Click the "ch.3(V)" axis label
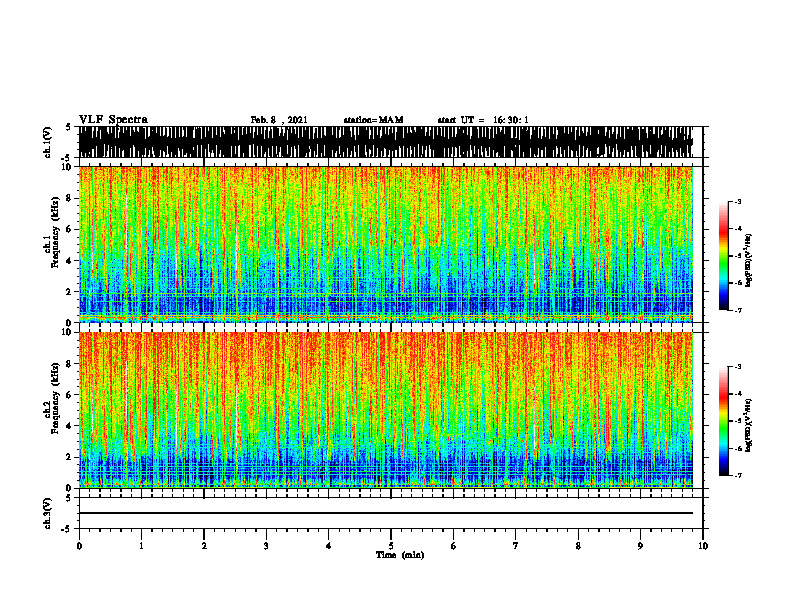This screenshot has height=612, width=792. 48,513
